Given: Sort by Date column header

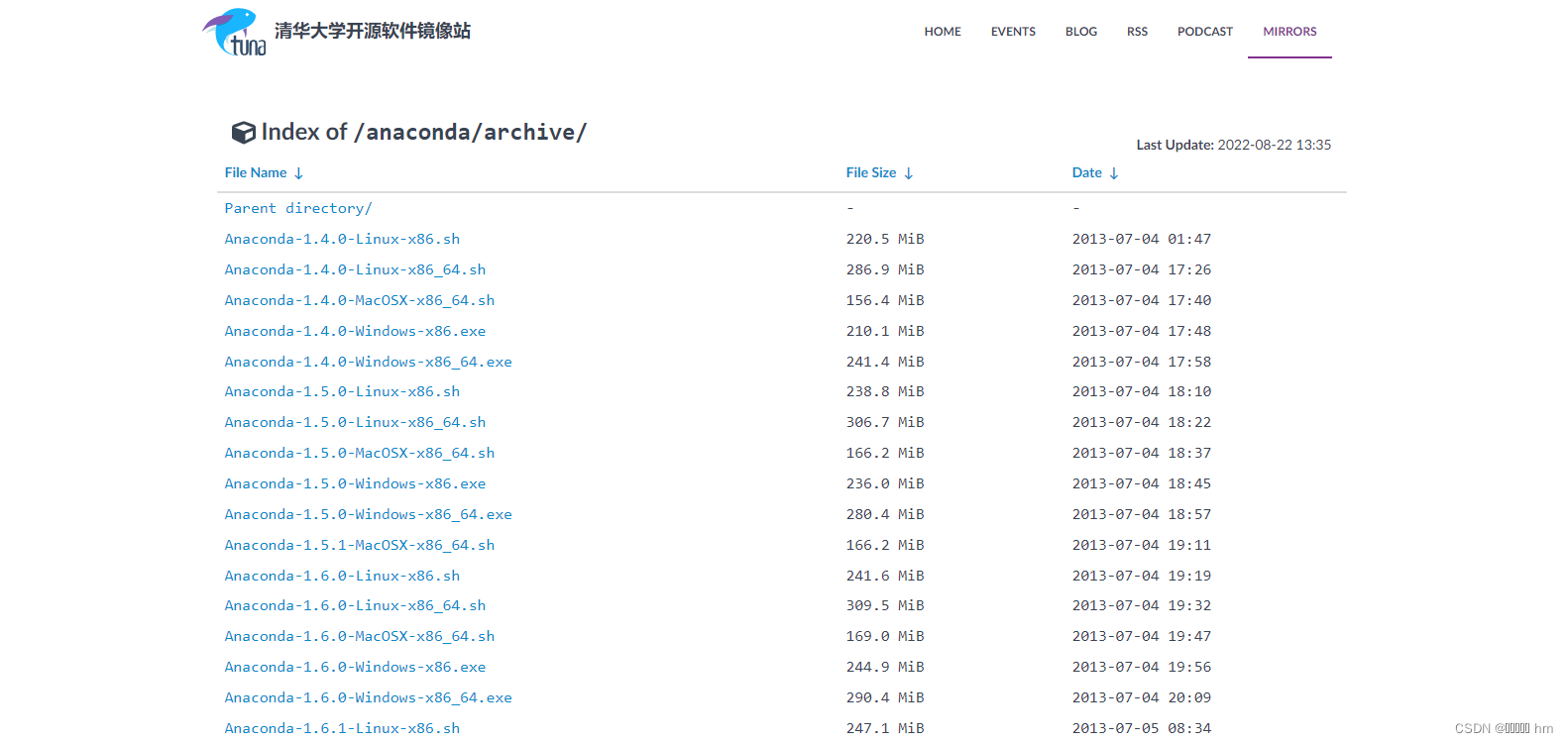Looking at the screenshot, I should 1087,172.
